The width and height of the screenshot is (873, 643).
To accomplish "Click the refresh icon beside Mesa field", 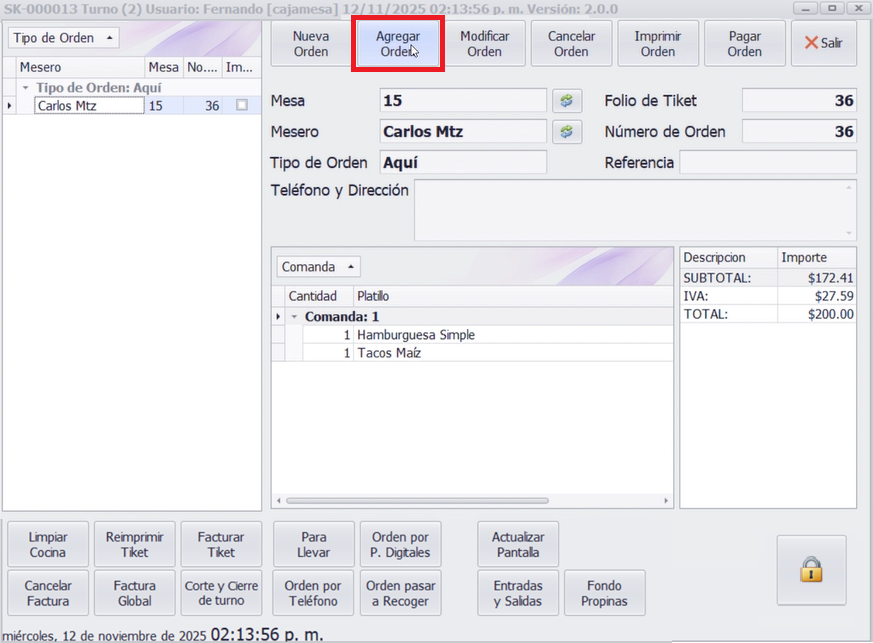I will click(x=567, y=101).
